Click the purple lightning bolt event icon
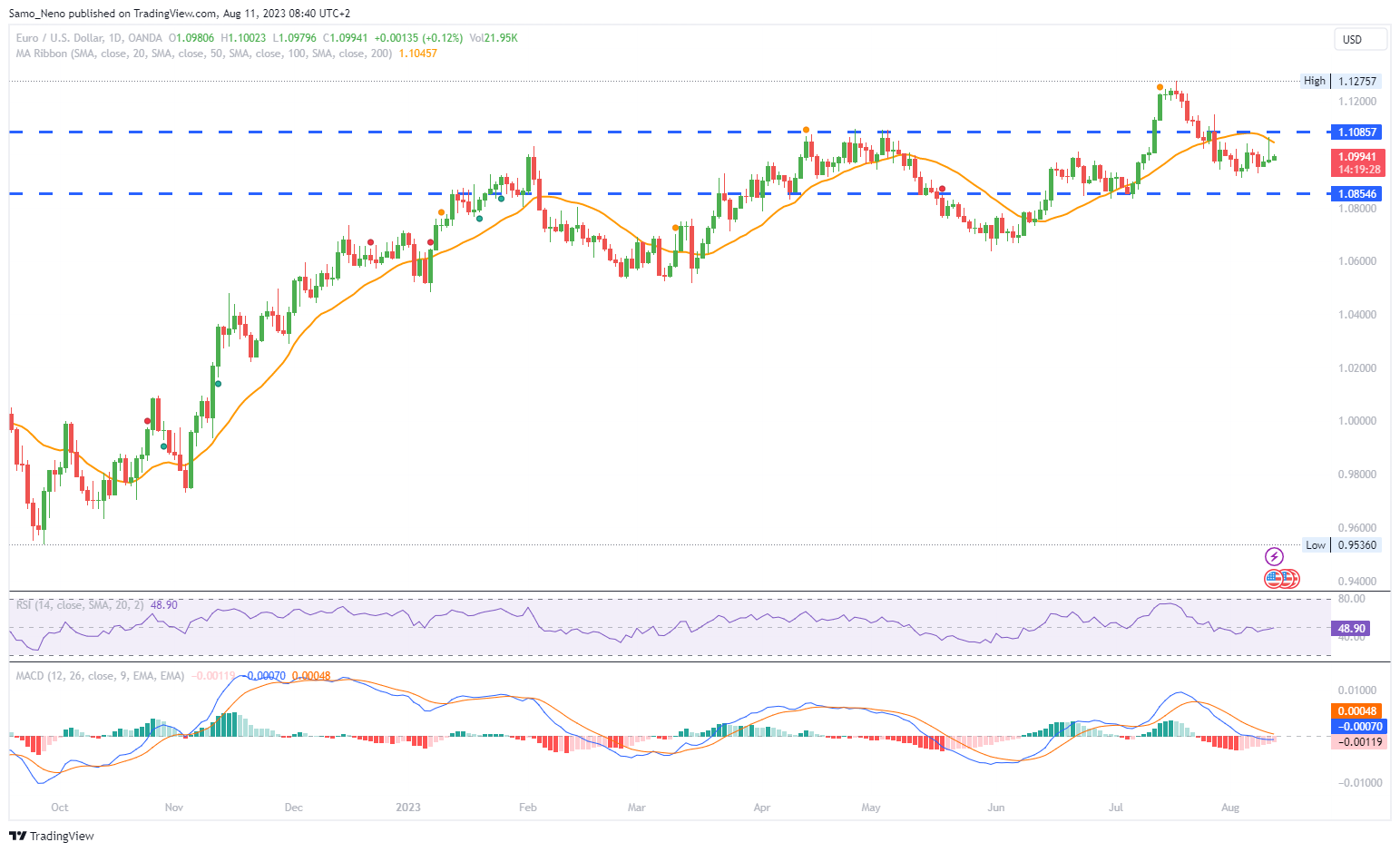The height and width of the screenshot is (852, 1400). coord(1274,557)
